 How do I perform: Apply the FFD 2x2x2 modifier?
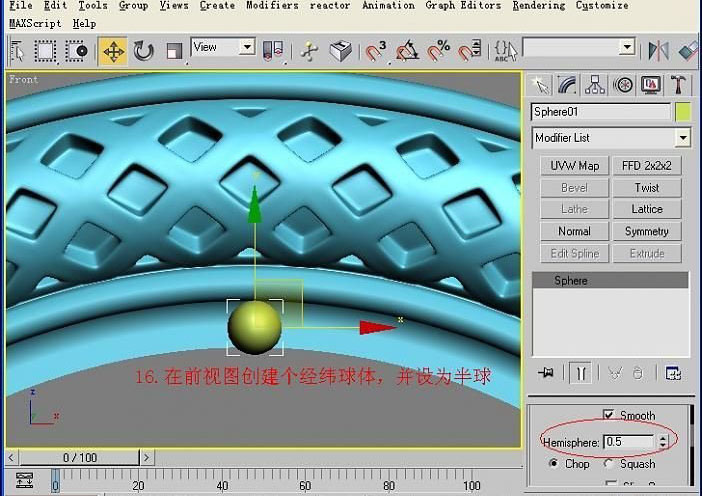(x=647, y=166)
